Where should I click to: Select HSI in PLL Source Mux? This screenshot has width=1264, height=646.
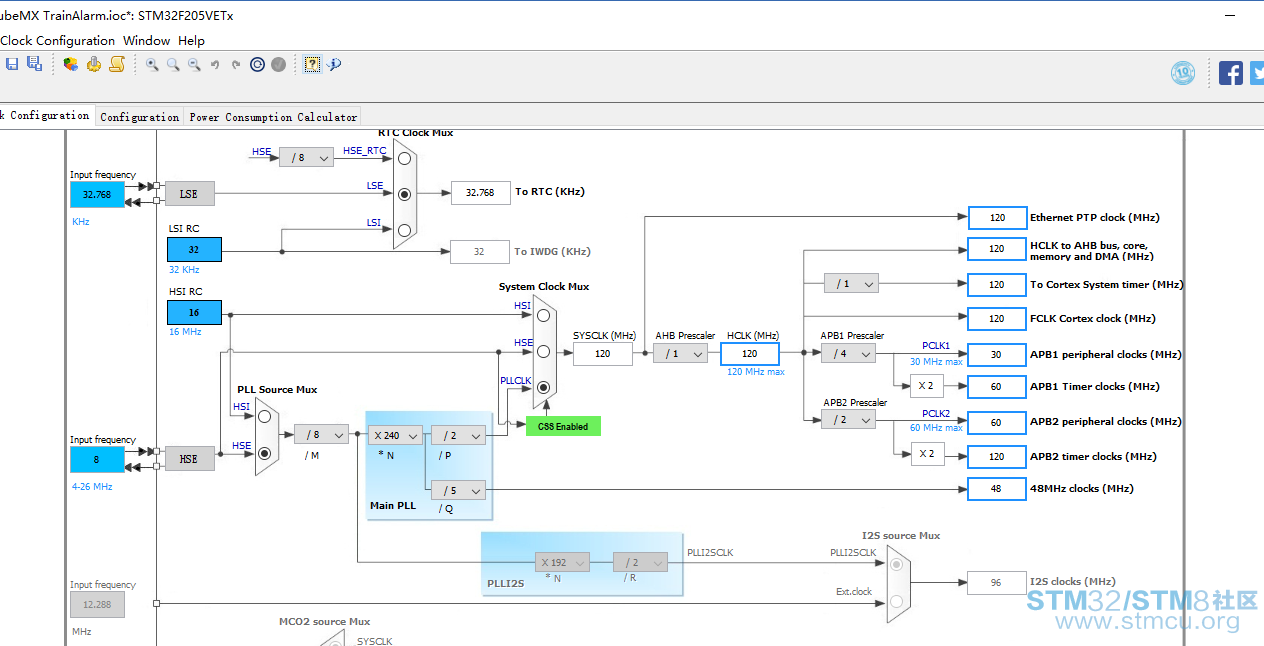(x=264, y=417)
